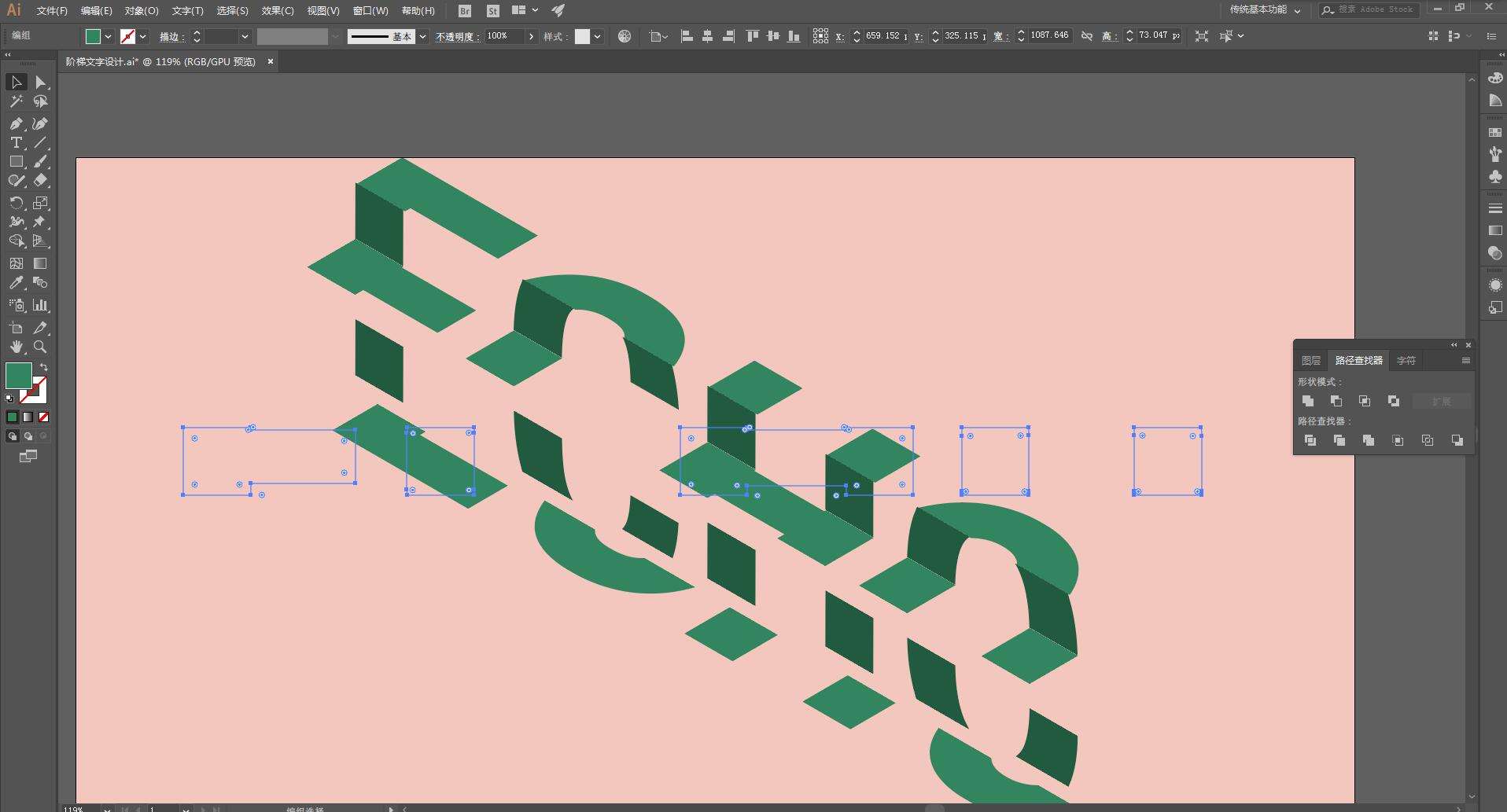Screen dimensions: 1507x812
Task: Switch to 图层 panel tab
Action: 1311,360
